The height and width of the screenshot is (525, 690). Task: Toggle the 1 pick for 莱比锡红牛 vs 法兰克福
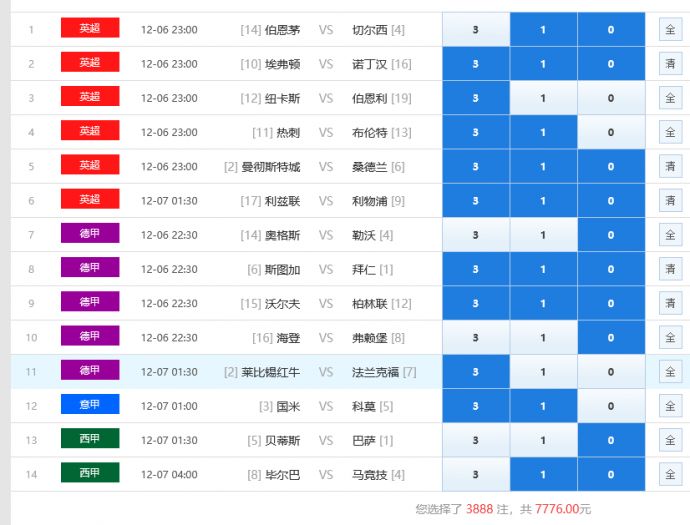click(543, 372)
